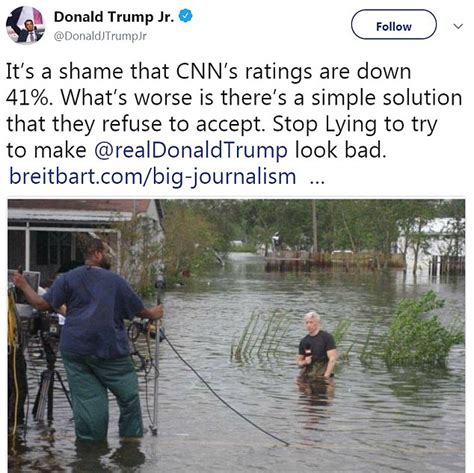Screen dimensions: 474x473
Task: Click the reeds sticking out of water
Action: (x=260, y=335)
